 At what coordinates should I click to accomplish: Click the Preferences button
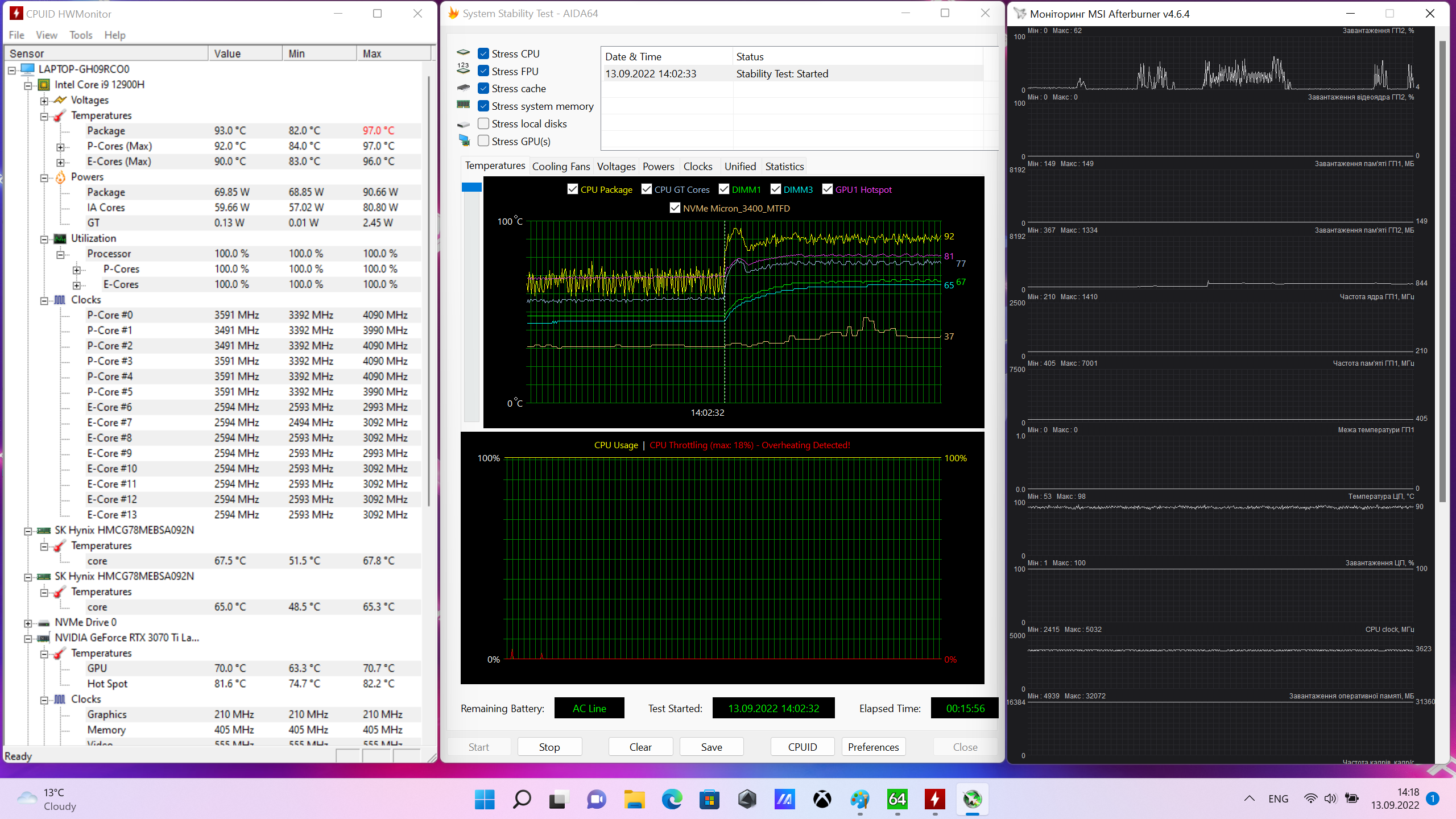pyautogui.click(x=873, y=747)
